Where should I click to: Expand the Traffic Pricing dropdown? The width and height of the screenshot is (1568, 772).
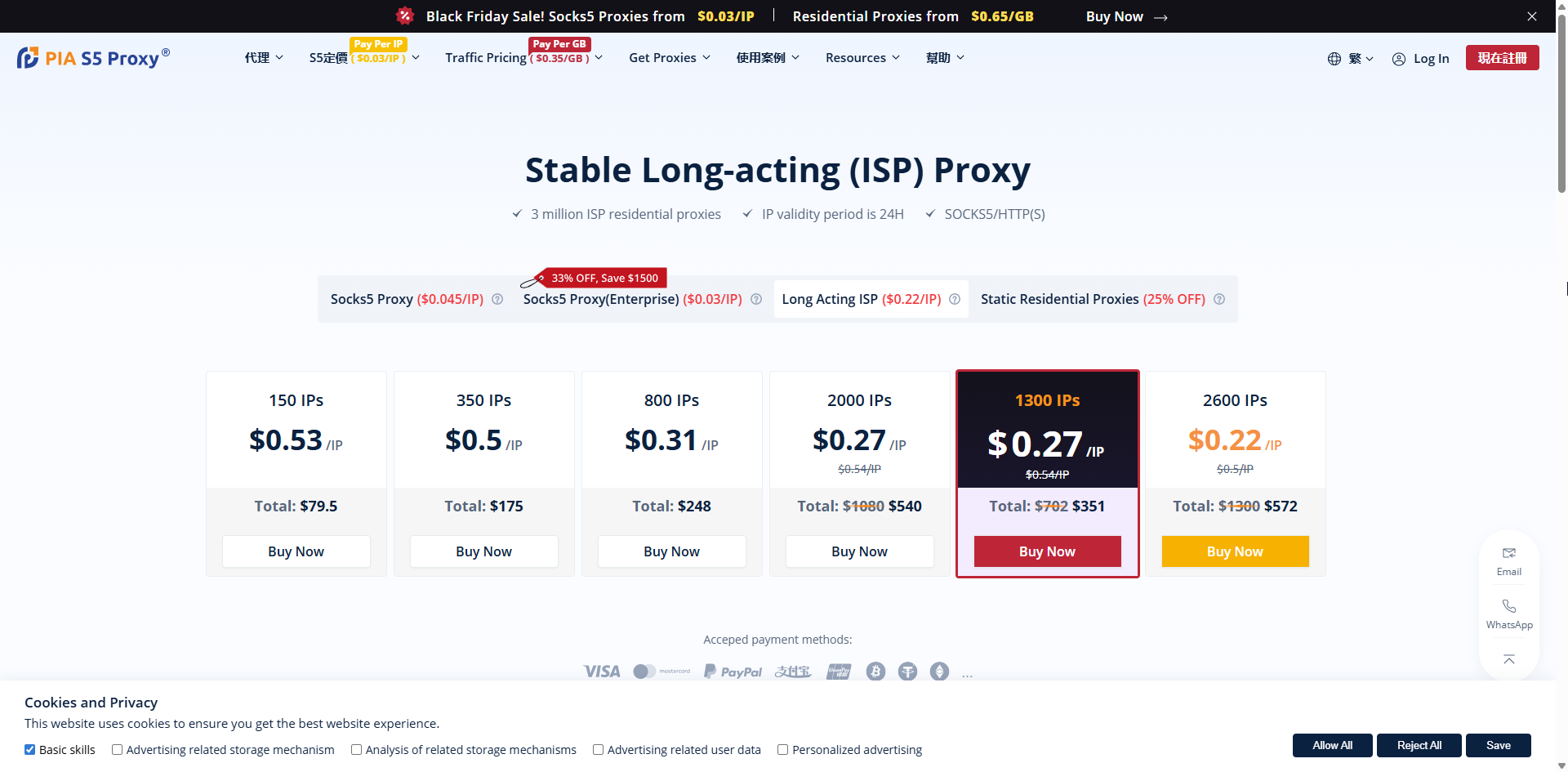[521, 57]
